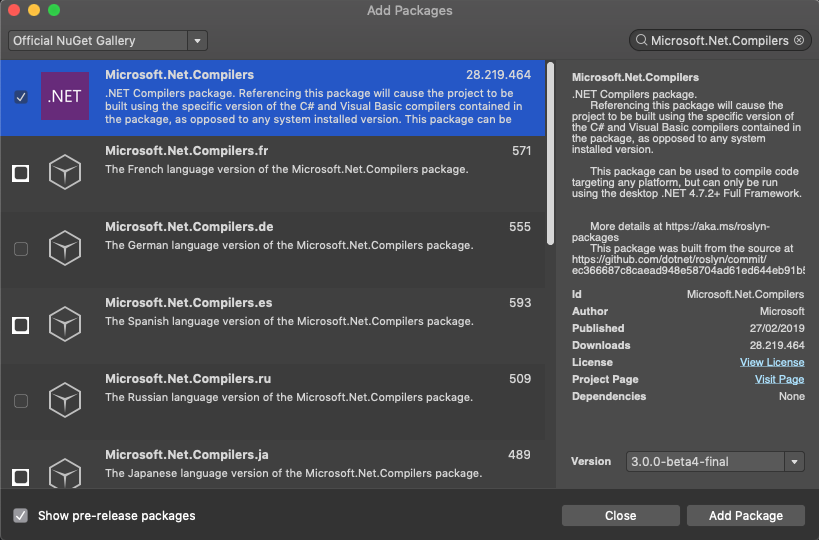Viewport: 819px width, 540px height.
Task: Click the 509 download count
Action: (x=520, y=379)
